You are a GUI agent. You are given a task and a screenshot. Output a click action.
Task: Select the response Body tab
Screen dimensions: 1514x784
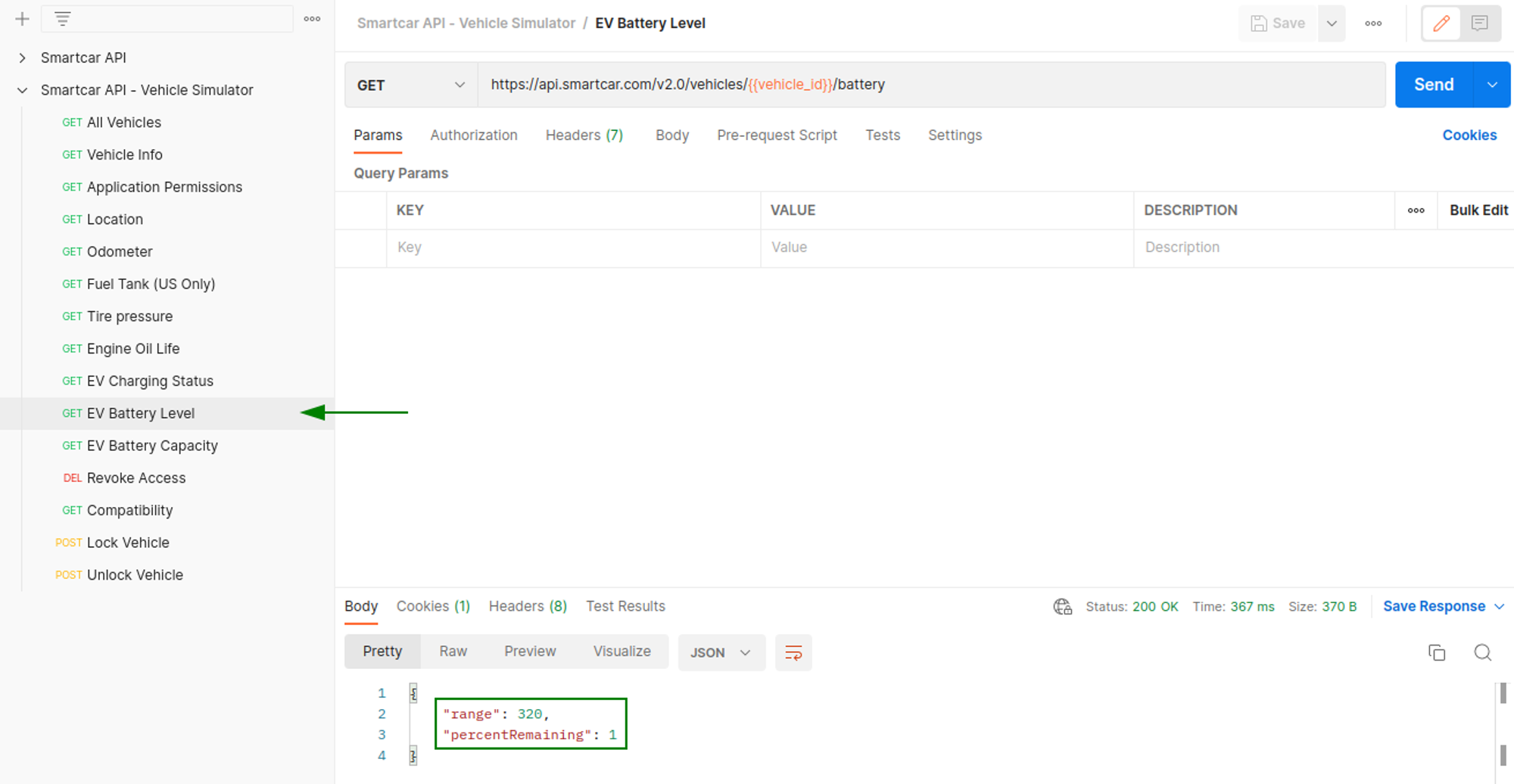point(361,606)
